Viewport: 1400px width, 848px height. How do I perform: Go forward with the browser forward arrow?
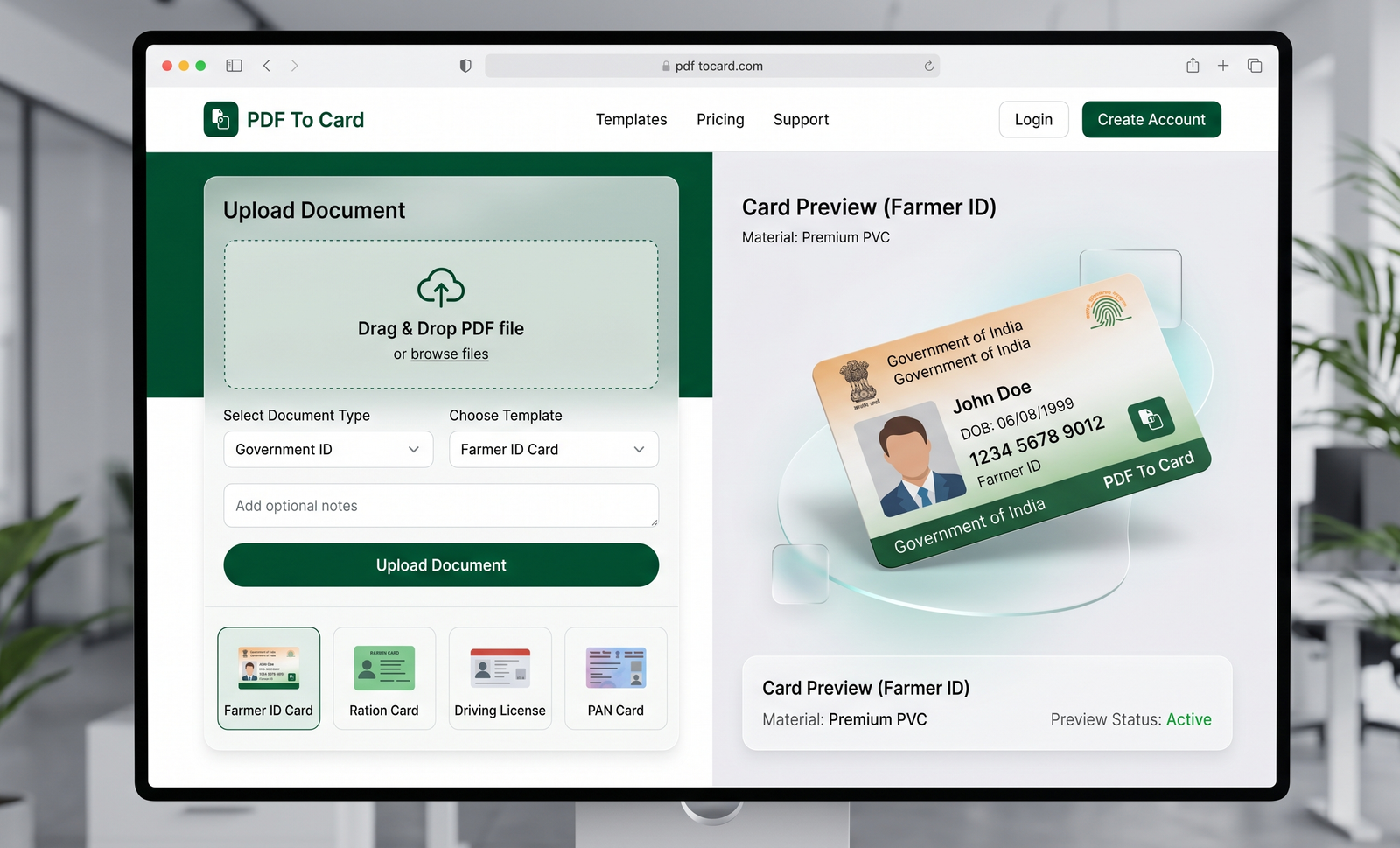click(294, 66)
